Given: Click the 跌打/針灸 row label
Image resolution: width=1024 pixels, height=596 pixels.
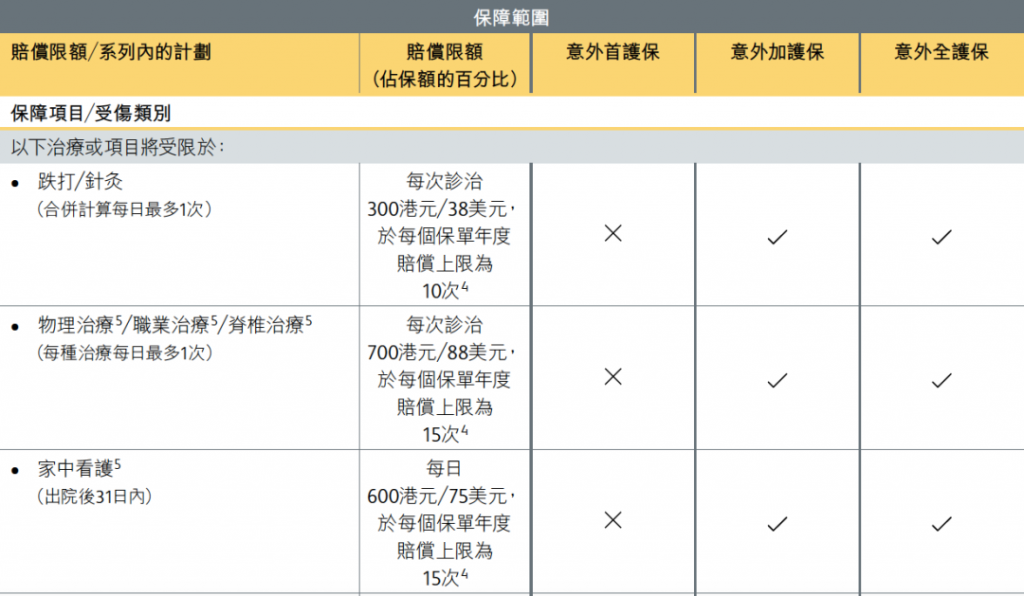Looking at the screenshot, I should click(x=80, y=181).
